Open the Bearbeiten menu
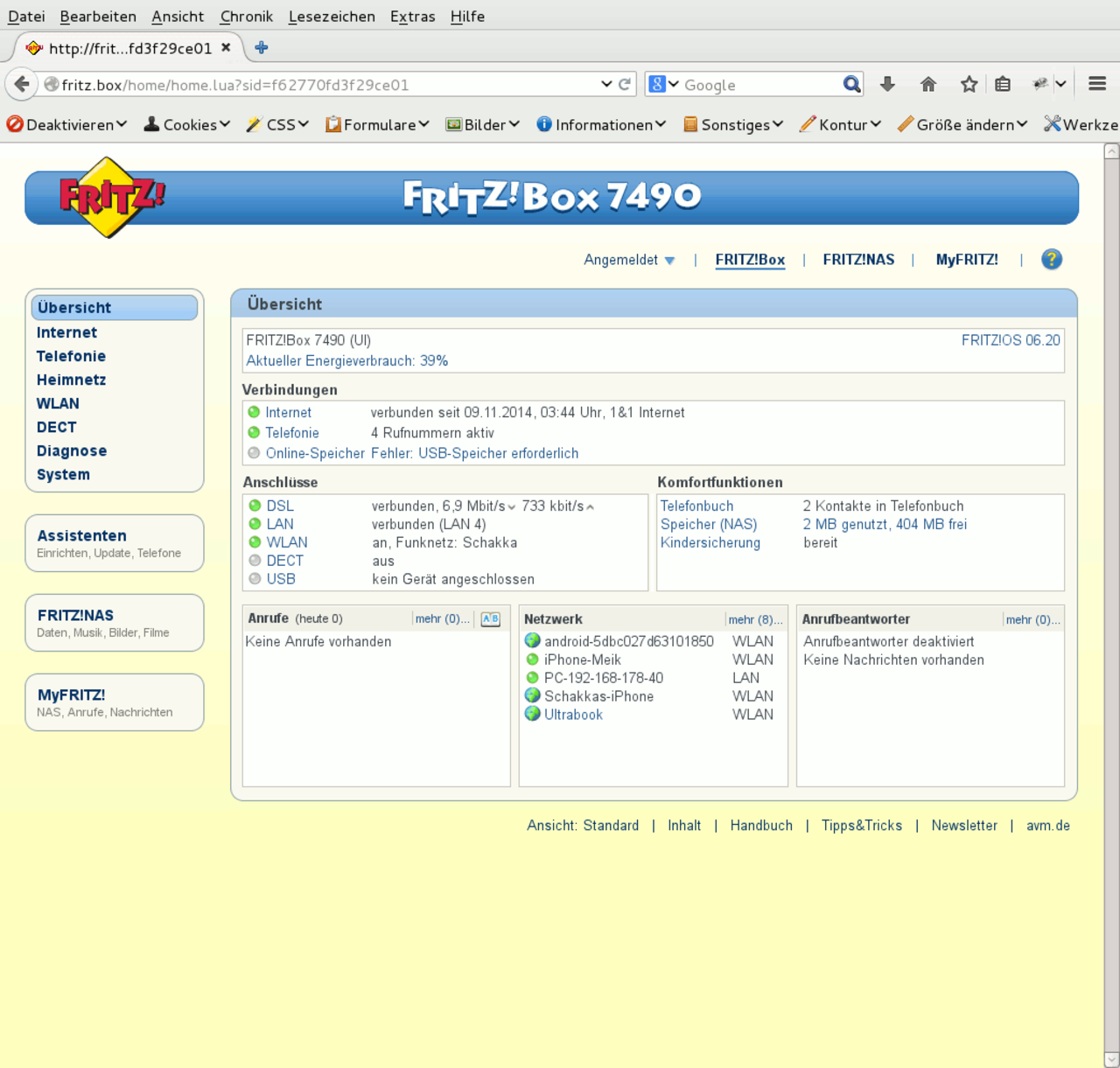The width and height of the screenshot is (1120, 1068). click(x=98, y=16)
